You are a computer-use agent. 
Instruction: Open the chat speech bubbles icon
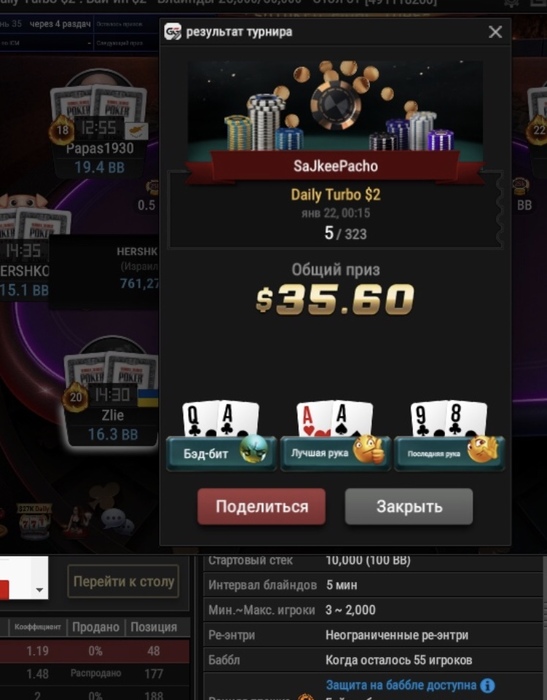click(117, 521)
